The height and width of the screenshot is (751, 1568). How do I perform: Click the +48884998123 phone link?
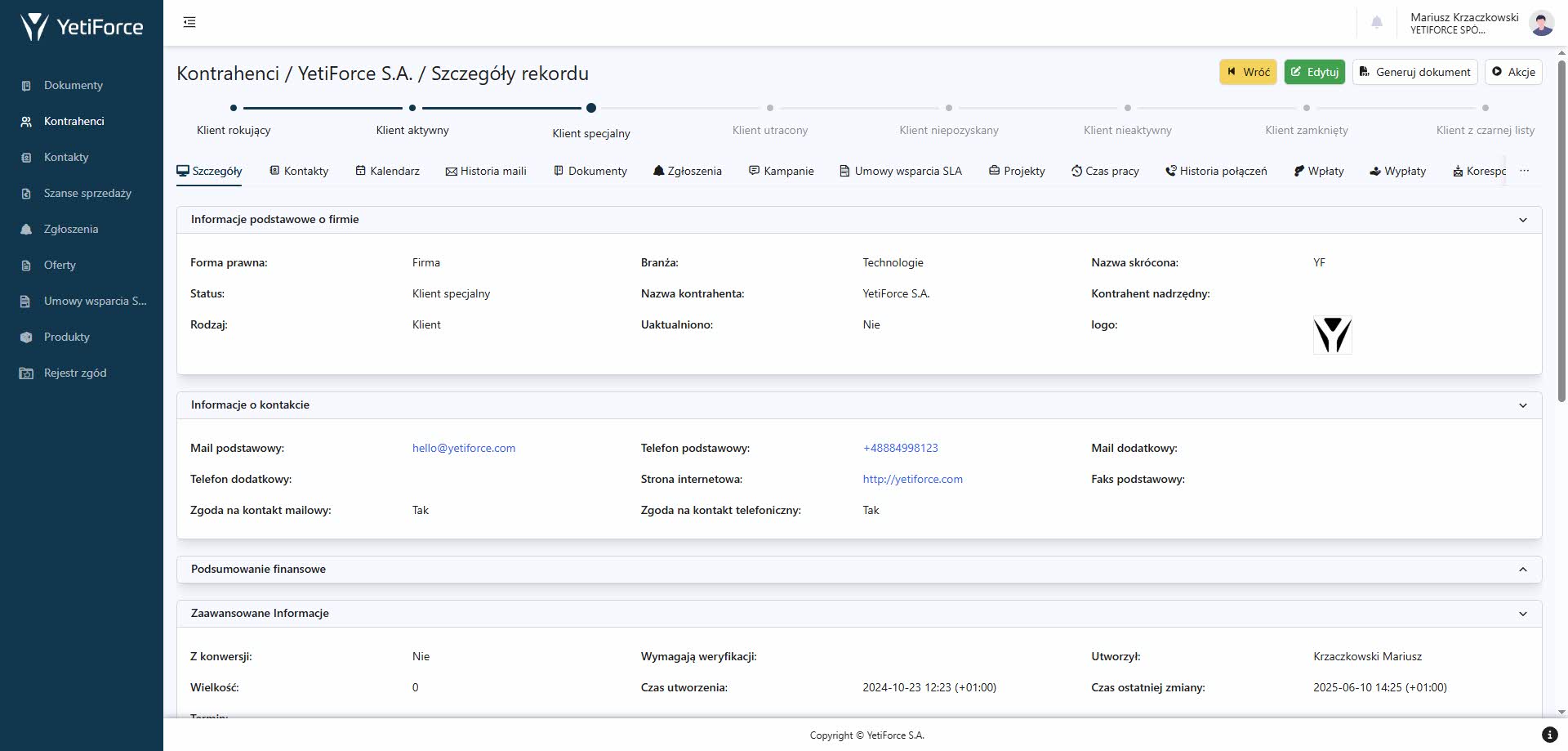pyautogui.click(x=900, y=448)
